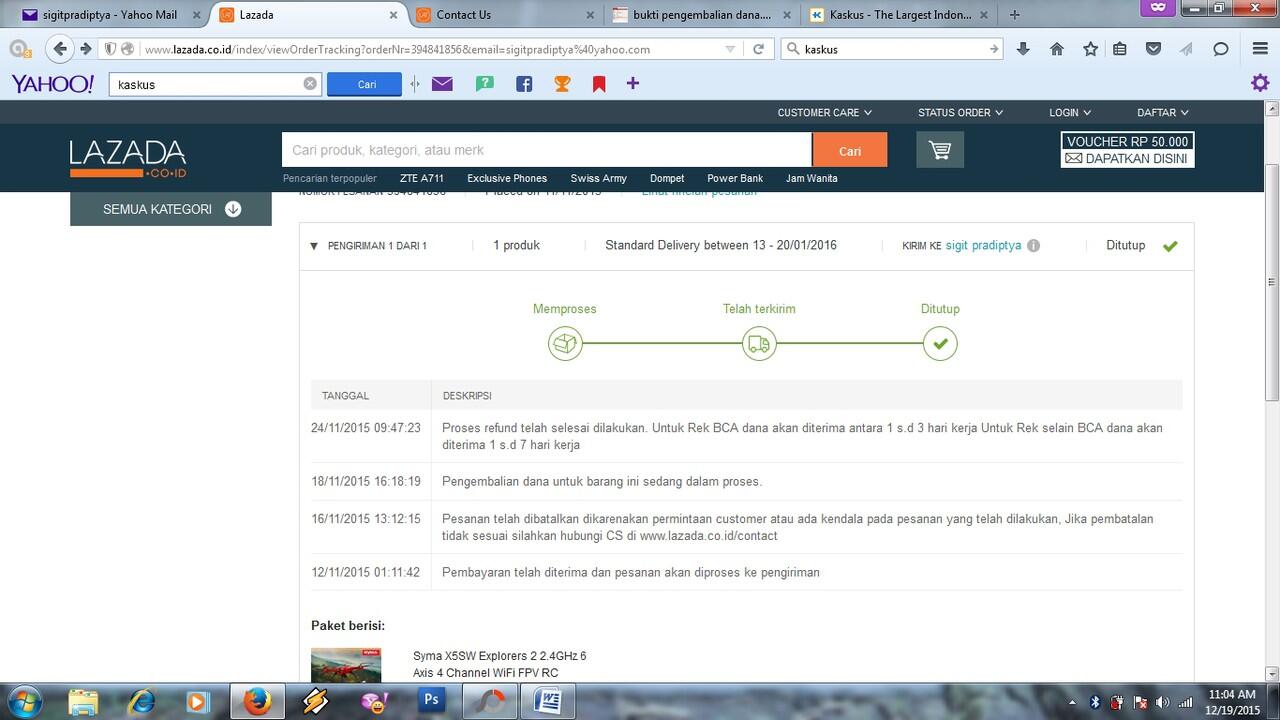The image size is (1280, 720).
Task: Open the Firefox hamburger menu
Action: point(1260,48)
